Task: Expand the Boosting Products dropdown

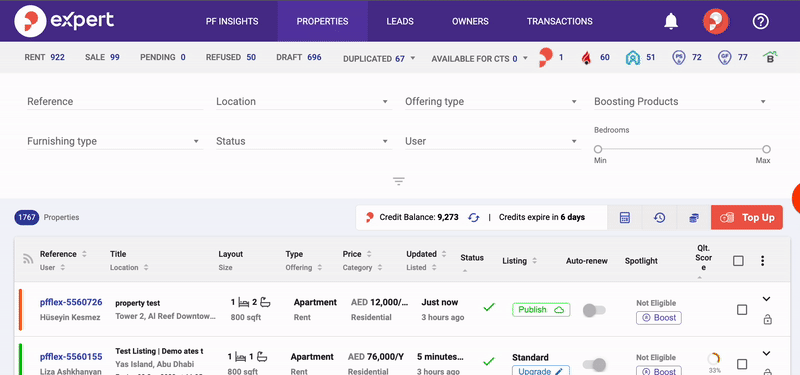Action: (682, 102)
